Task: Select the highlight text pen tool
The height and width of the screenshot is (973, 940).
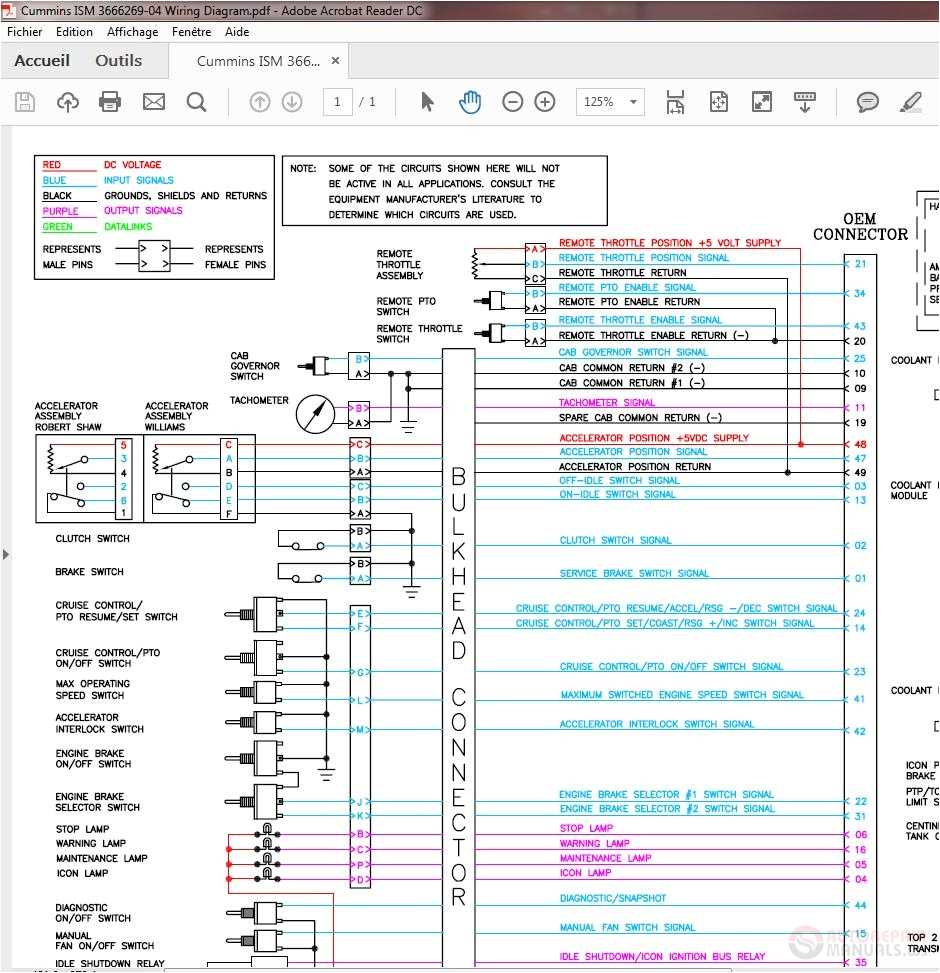Action: coord(910,102)
